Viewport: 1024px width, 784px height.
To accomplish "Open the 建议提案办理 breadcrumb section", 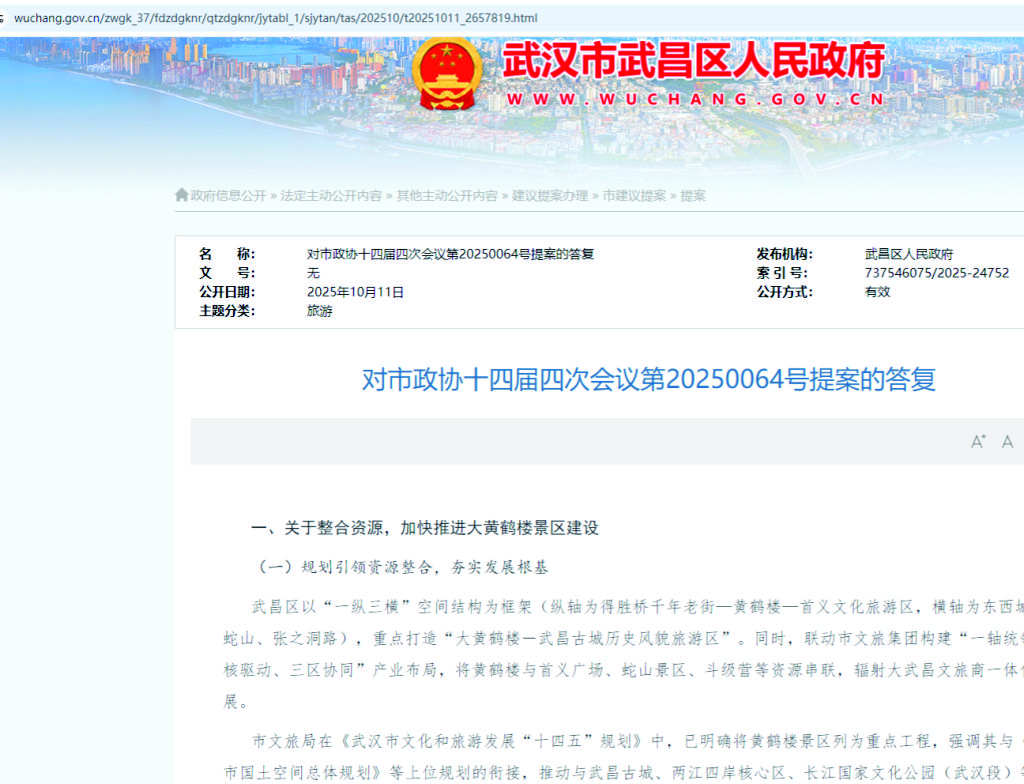I will coord(550,196).
